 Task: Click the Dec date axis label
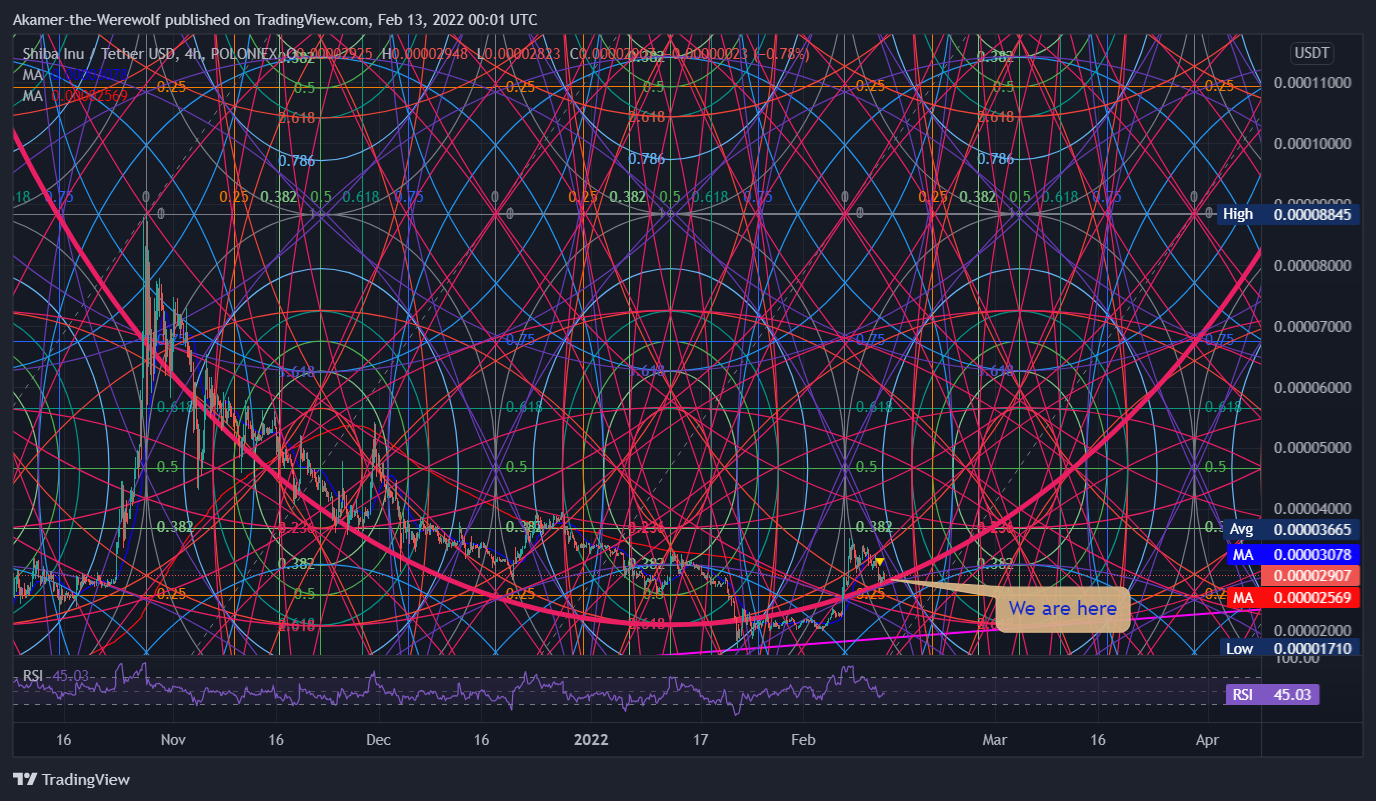tap(378, 740)
